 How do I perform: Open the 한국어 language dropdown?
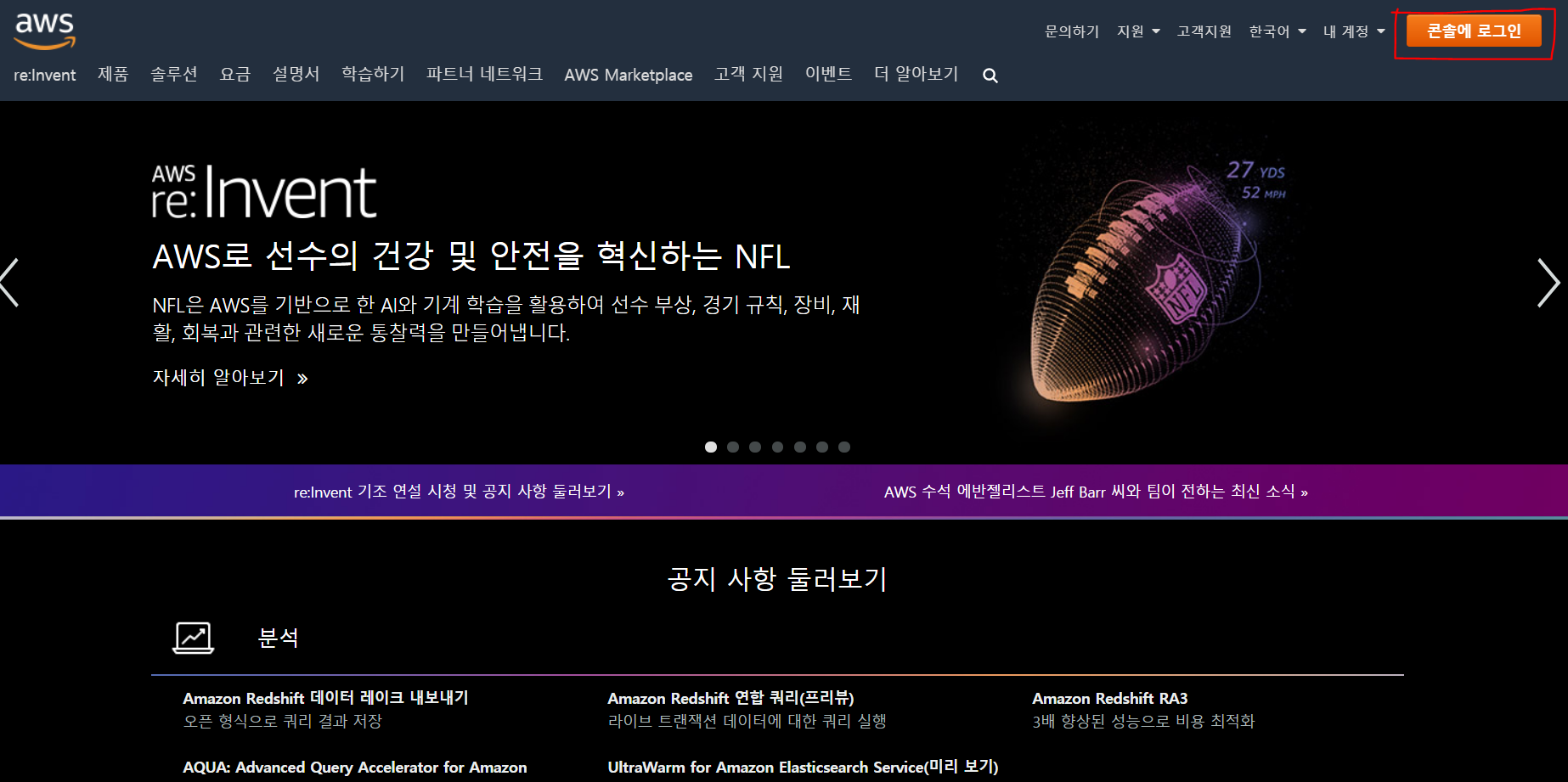click(1278, 31)
